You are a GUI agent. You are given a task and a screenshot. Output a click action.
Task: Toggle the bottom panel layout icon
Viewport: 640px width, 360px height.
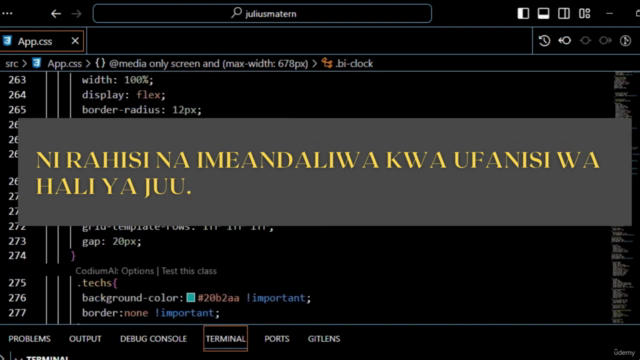[543, 13]
